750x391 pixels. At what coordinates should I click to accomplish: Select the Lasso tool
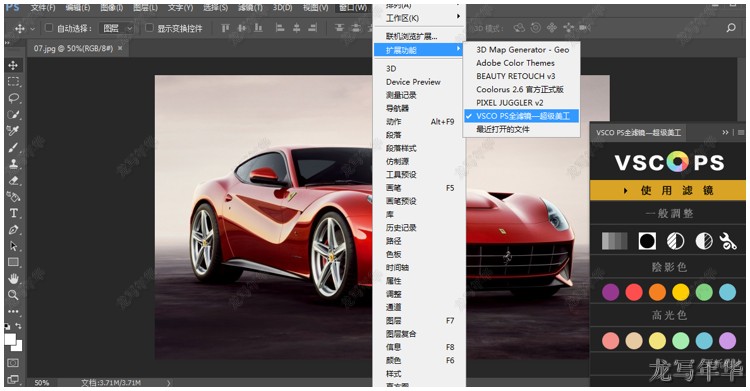[13, 98]
